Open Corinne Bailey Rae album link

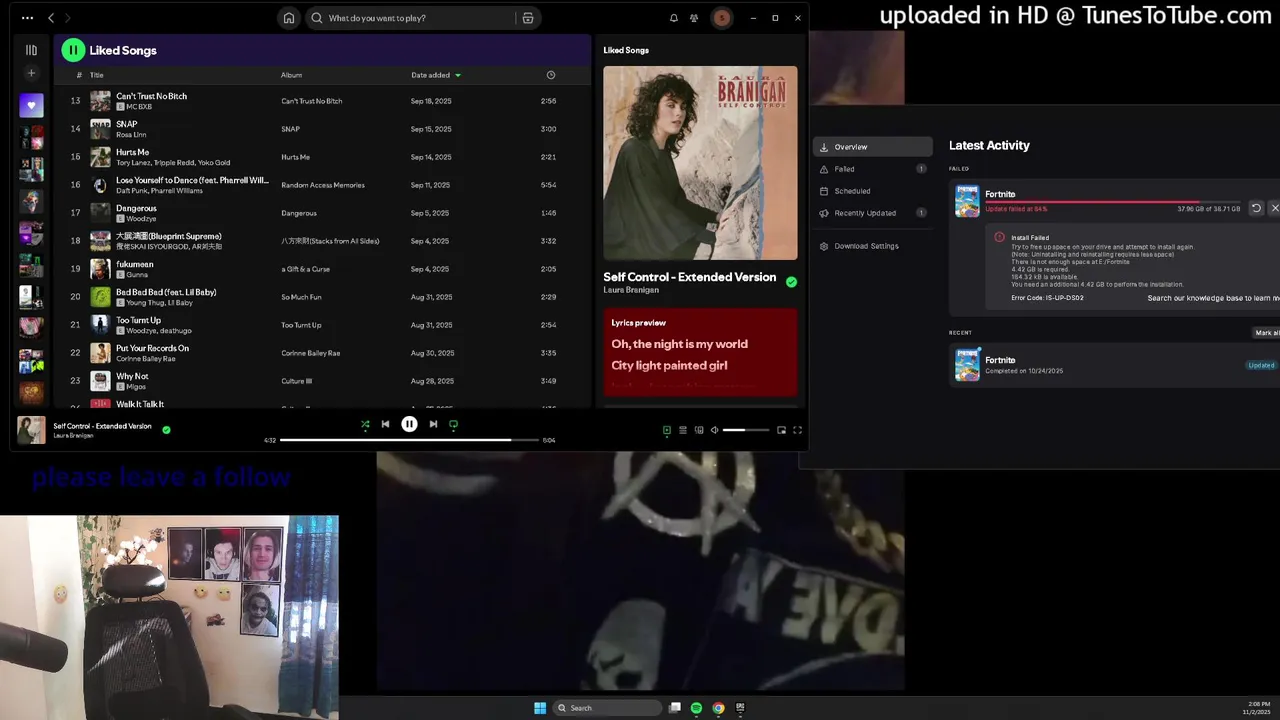click(311, 353)
